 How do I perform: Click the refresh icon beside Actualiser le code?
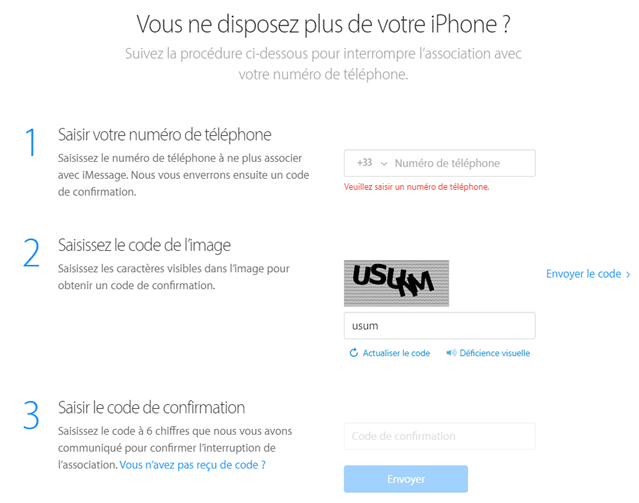tap(353, 353)
